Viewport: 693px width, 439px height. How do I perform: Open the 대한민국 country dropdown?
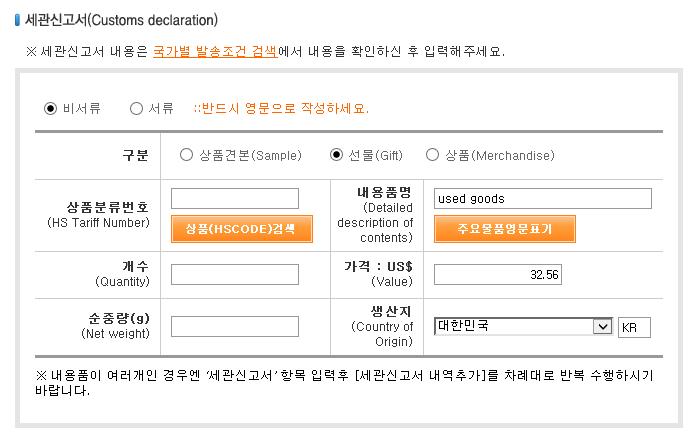click(x=523, y=326)
